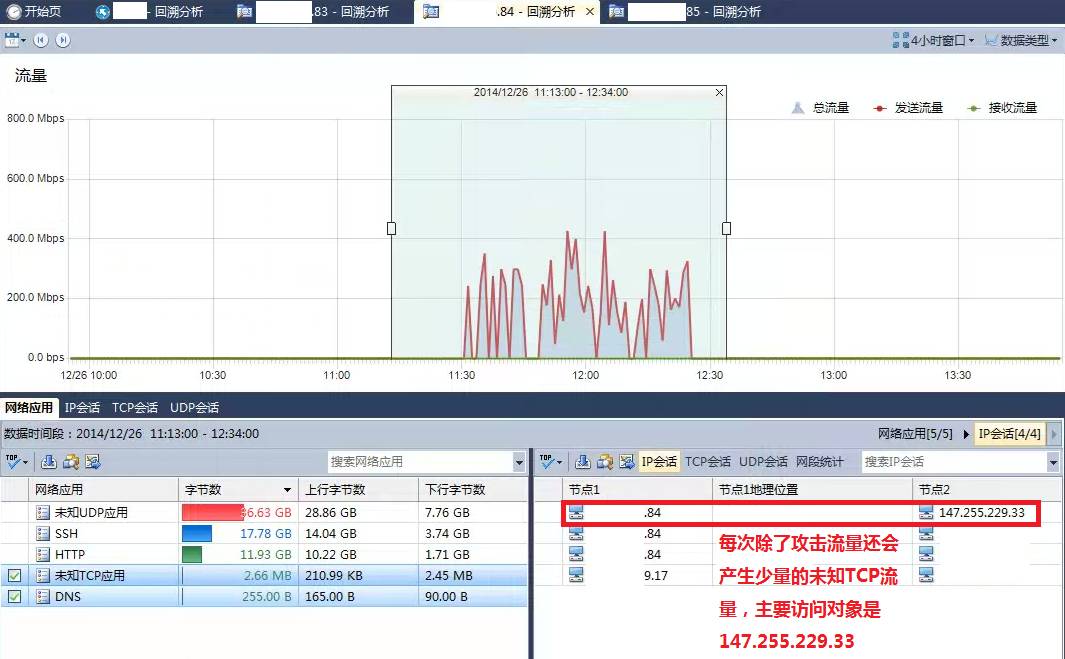Click the right selection handle on chart
The image size is (1065, 659).
(x=726, y=228)
